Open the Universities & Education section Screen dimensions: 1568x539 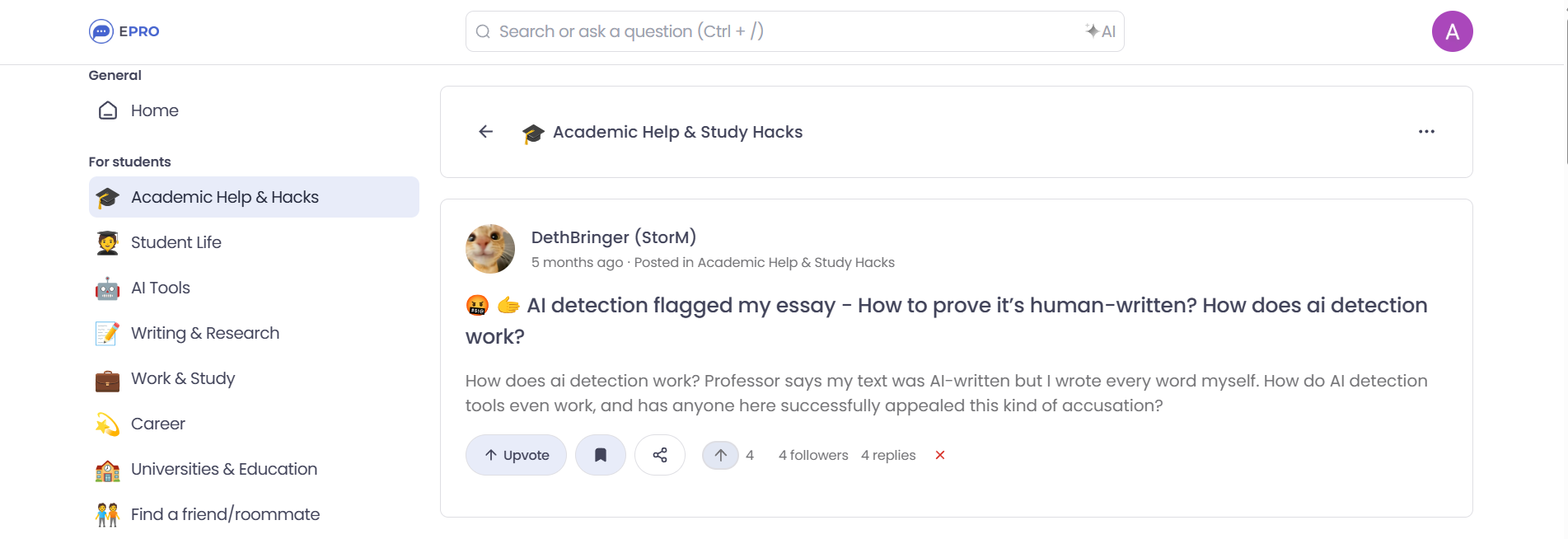pos(224,469)
